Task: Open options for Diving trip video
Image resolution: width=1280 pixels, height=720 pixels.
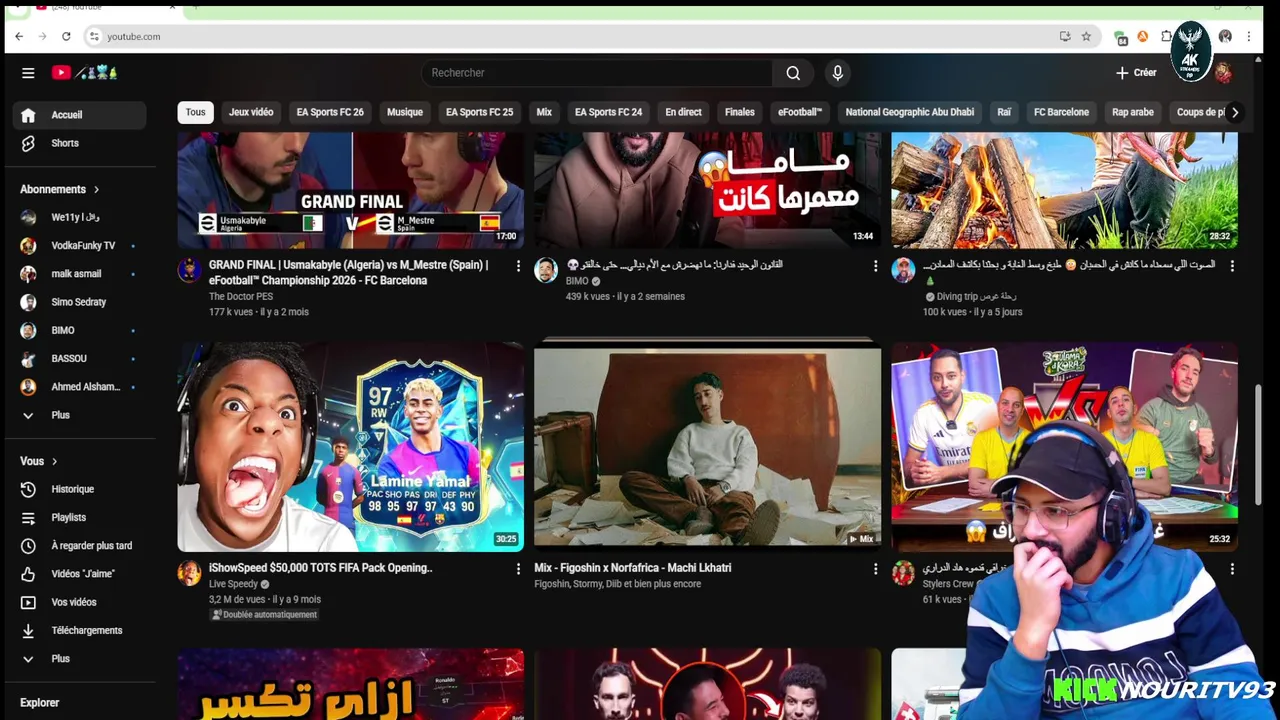Action: point(1232,266)
